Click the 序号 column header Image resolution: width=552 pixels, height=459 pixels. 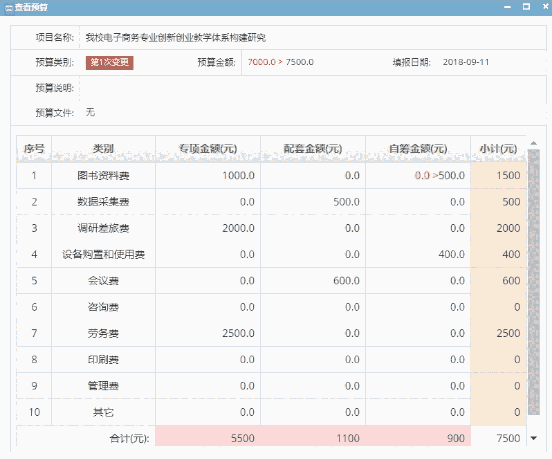(34, 149)
